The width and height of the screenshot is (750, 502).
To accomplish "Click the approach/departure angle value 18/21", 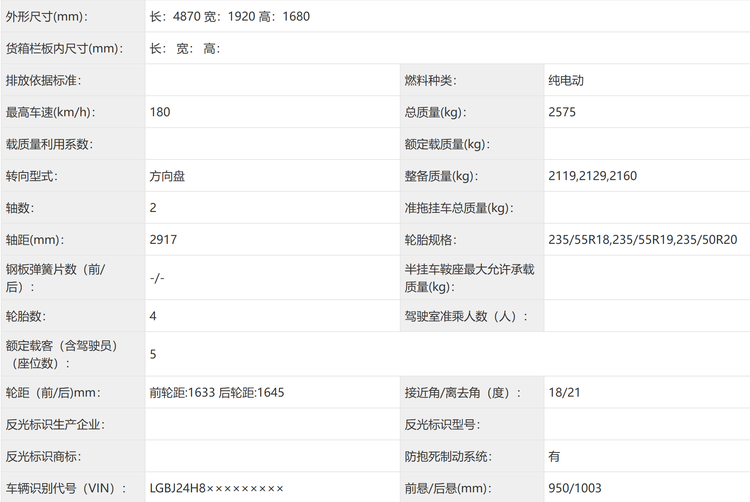I will [x=564, y=392].
